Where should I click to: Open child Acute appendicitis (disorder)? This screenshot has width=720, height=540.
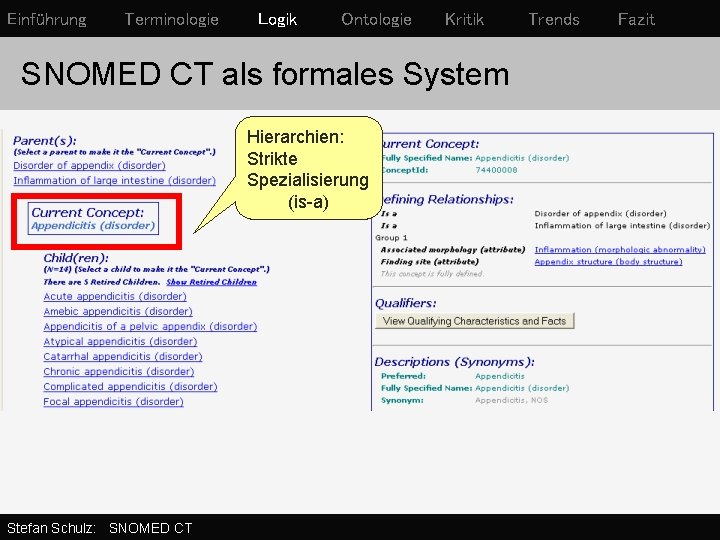coord(115,296)
